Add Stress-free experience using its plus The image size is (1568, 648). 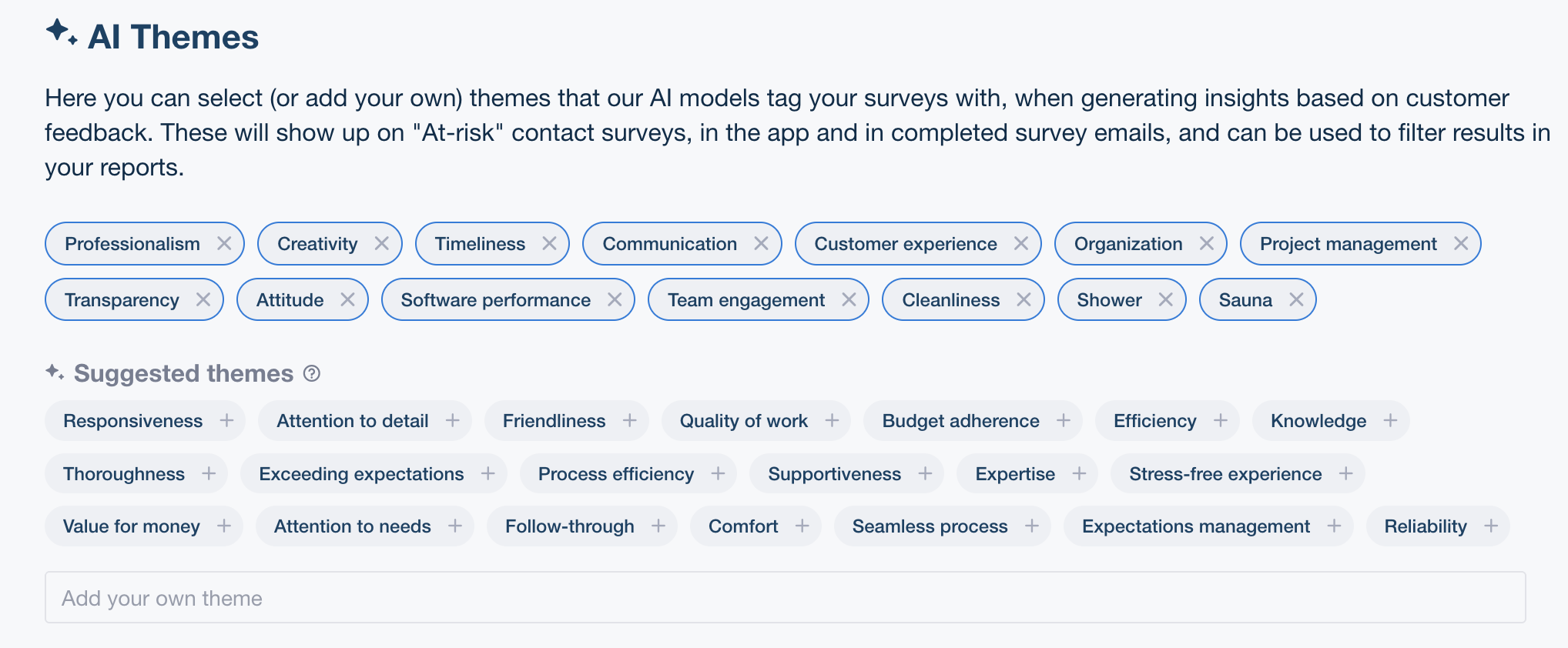click(1345, 473)
